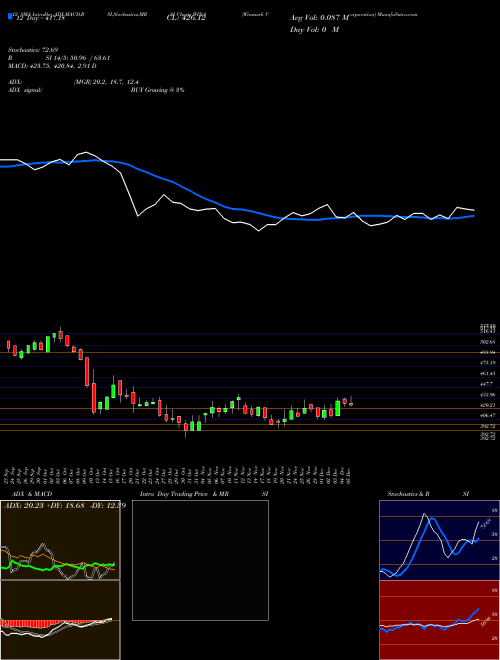Click the highest candlestick at the chart top

pos(61,334)
